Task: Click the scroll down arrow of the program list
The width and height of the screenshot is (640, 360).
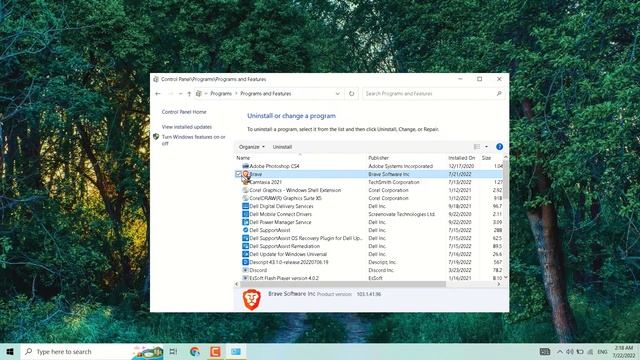Action: click(x=505, y=277)
